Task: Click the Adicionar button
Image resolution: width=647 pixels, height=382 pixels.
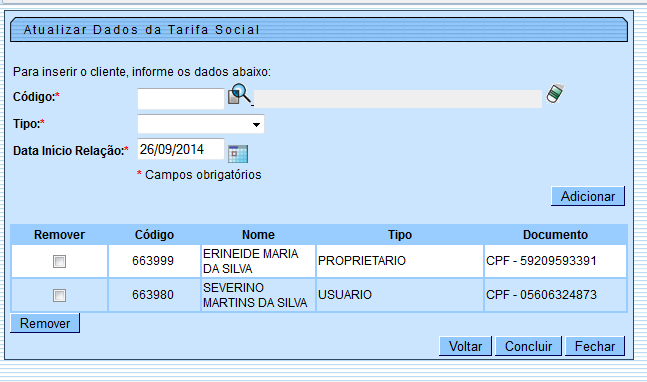Action: point(588,196)
